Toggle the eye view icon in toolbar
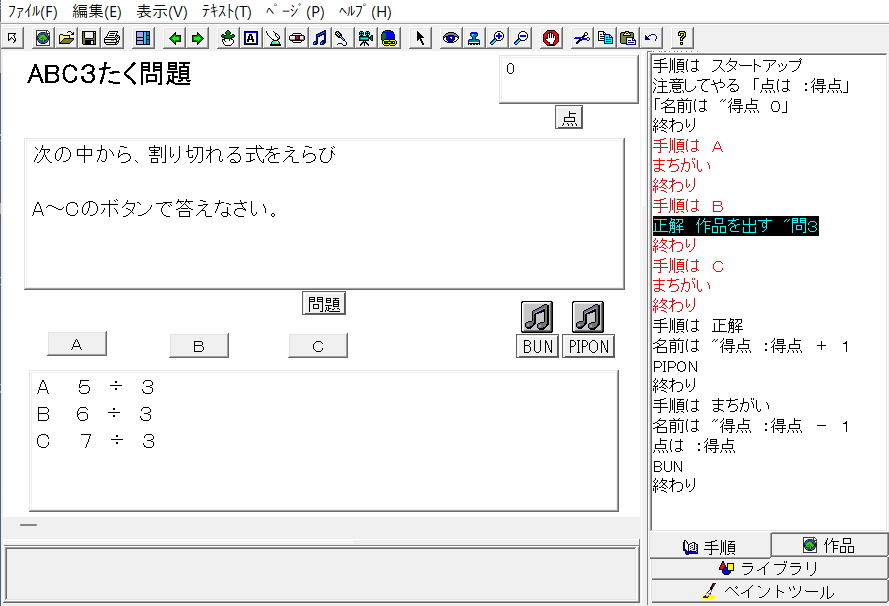 tap(451, 38)
